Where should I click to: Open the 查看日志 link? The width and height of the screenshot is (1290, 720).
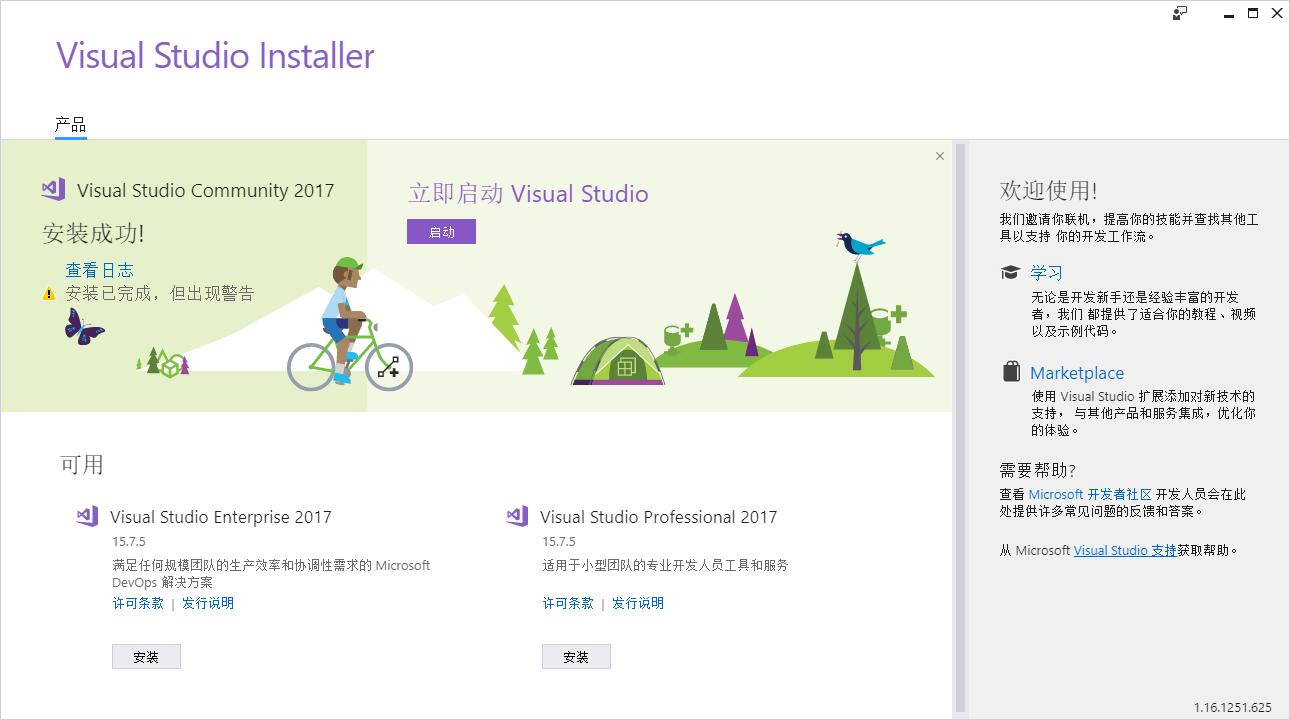[99, 270]
